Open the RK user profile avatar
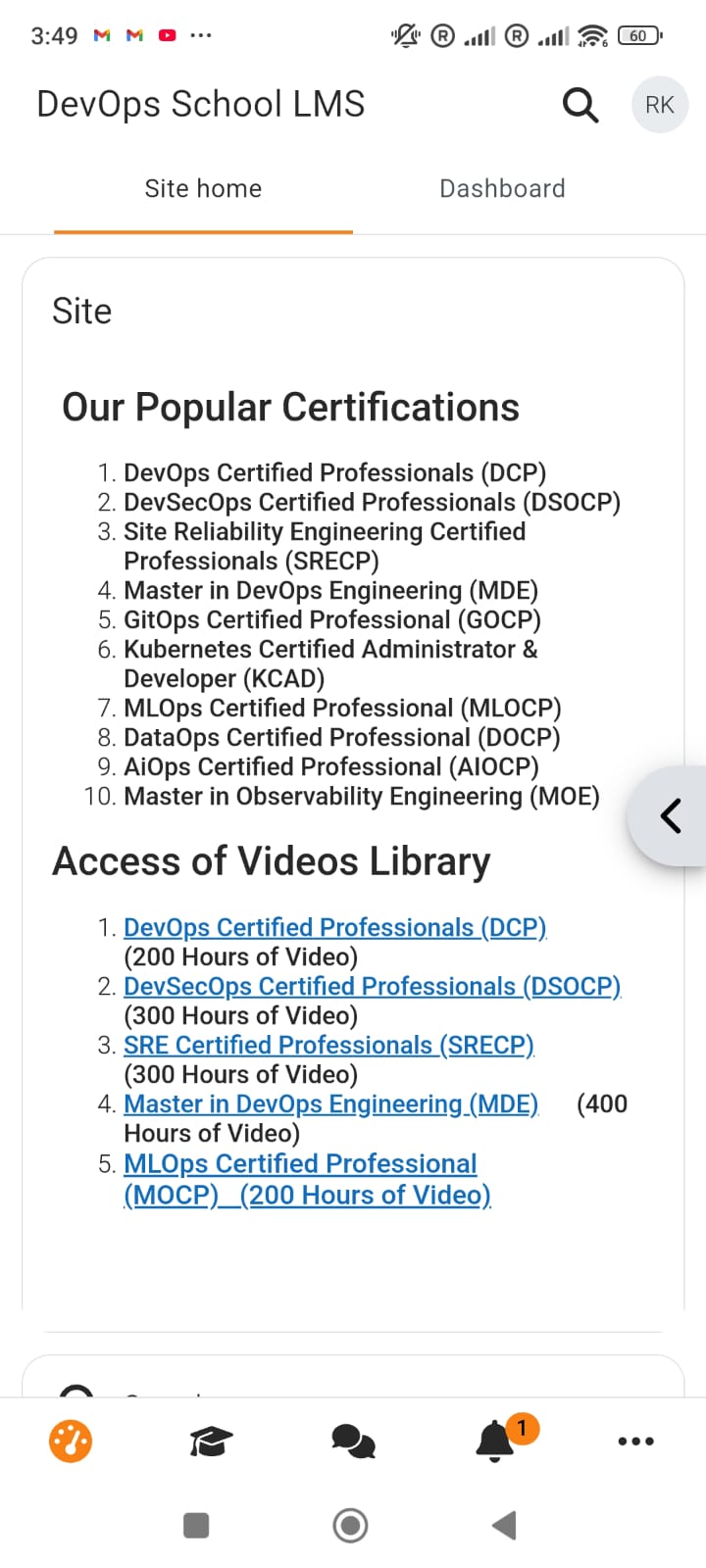 point(660,105)
